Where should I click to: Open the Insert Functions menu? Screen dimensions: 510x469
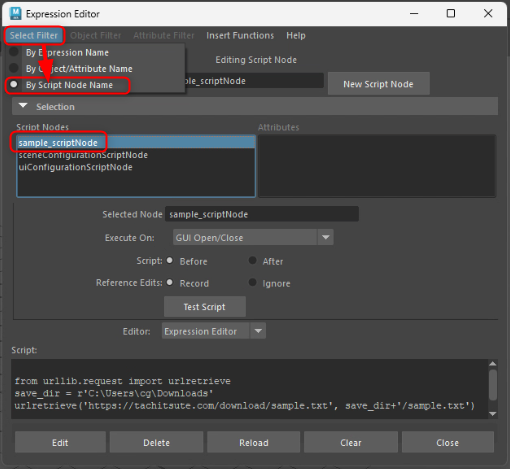pos(240,36)
